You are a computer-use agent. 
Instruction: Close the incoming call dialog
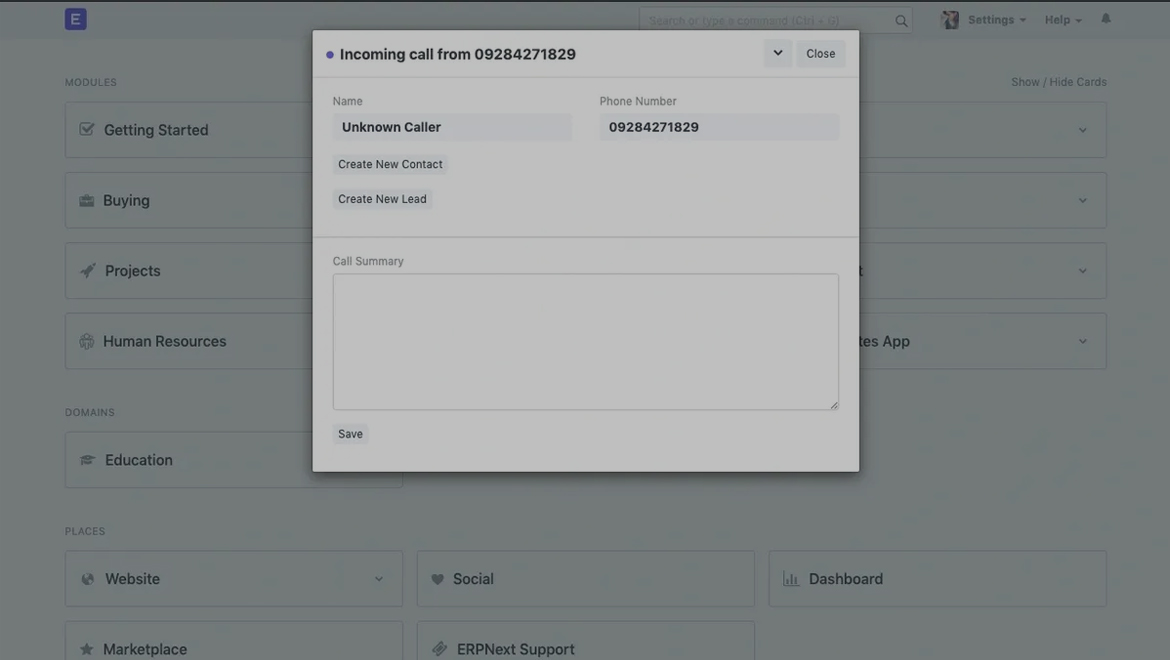[820, 54]
